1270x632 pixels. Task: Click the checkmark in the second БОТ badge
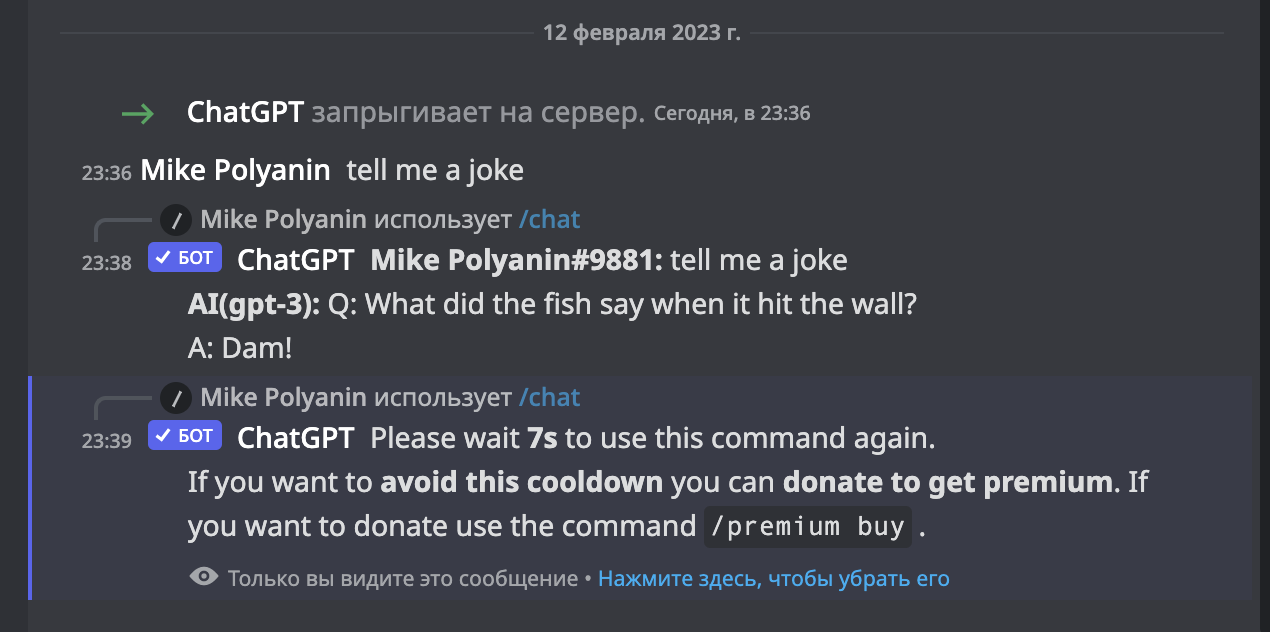tap(163, 435)
